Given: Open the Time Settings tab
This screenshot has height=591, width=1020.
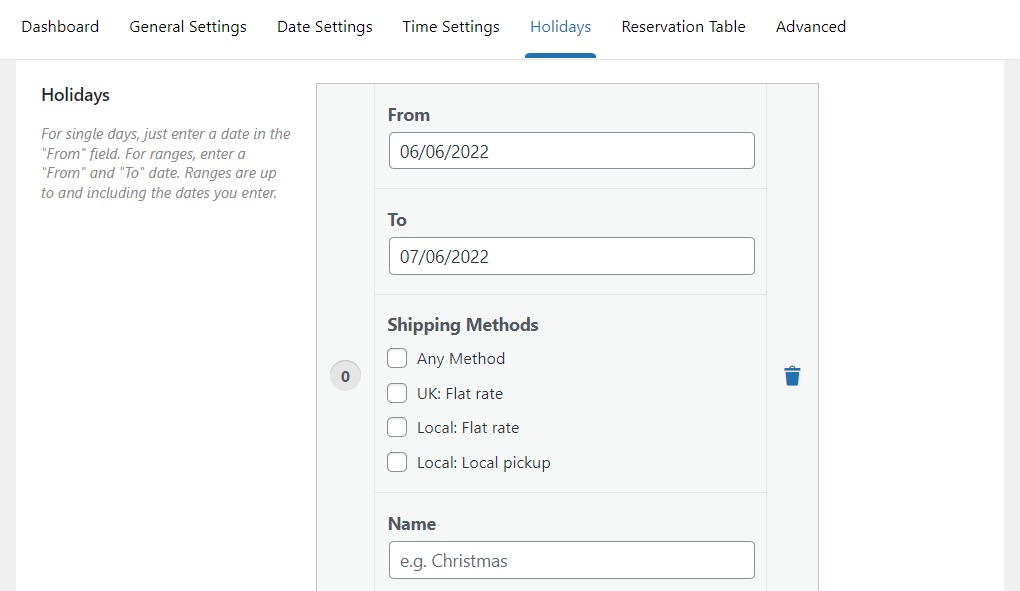Looking at the screenshot, I should 450,27.
